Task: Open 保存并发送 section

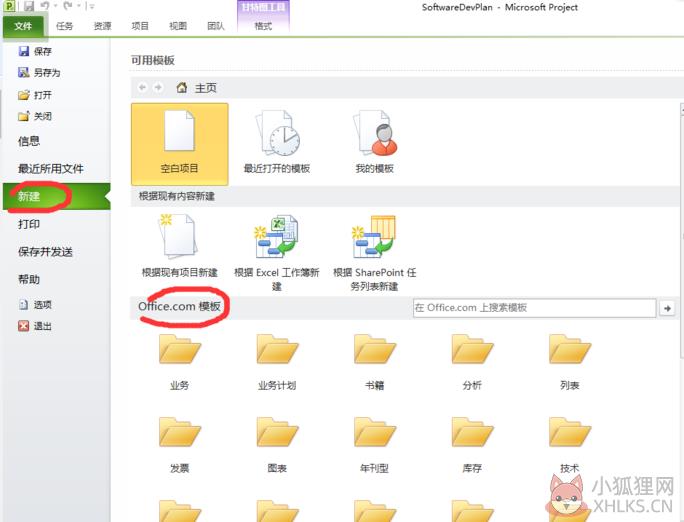Action: pyautogui.click(x=45, y=252)
